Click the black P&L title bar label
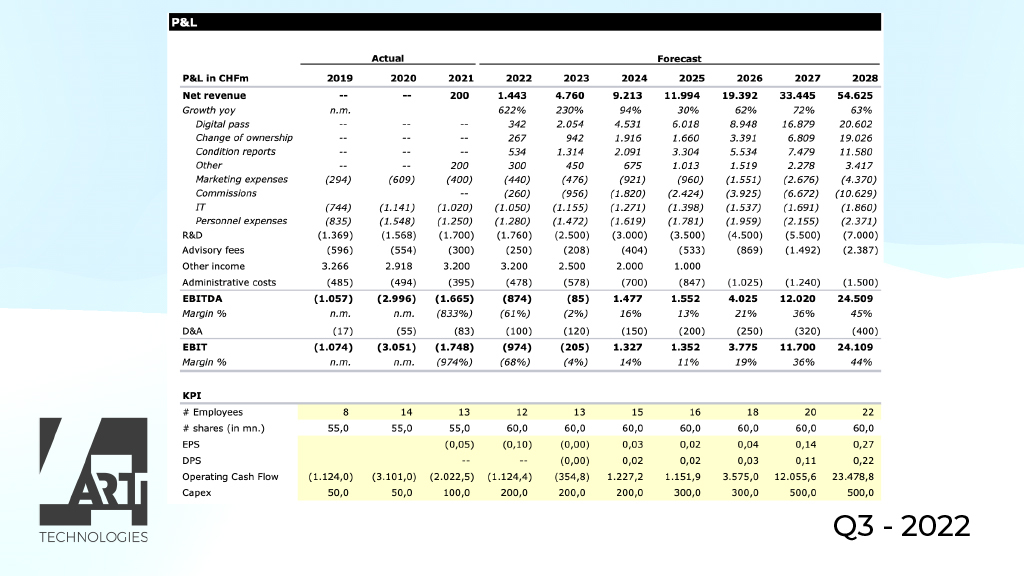 click(184, 22)
